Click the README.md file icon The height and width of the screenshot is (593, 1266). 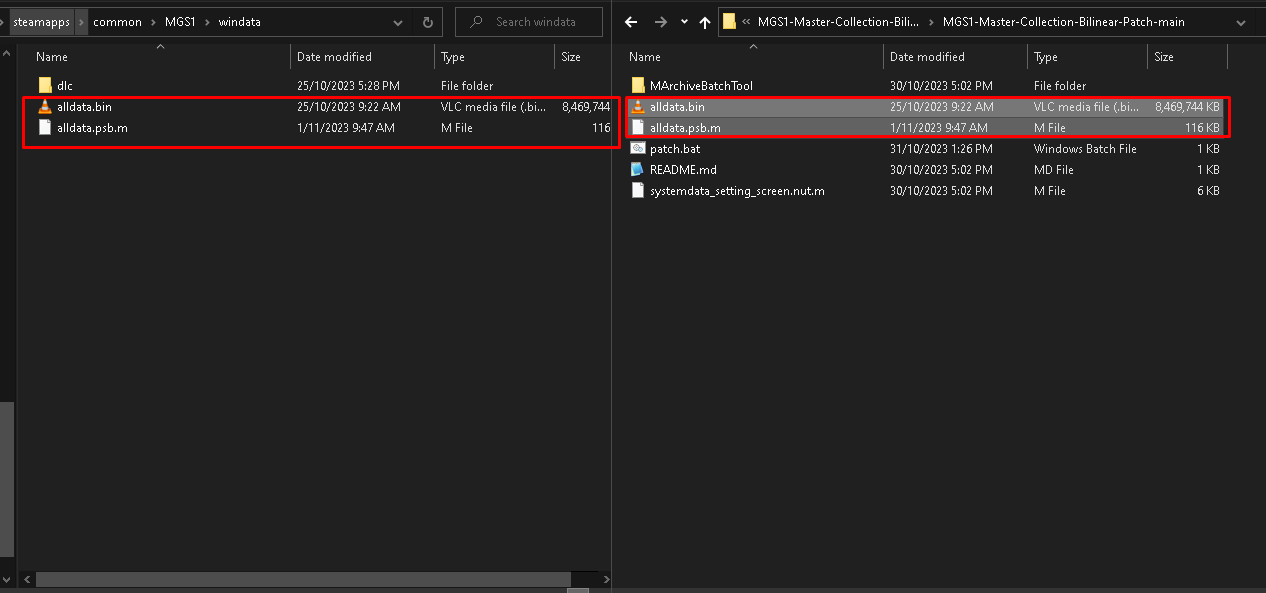coord(638,170)
